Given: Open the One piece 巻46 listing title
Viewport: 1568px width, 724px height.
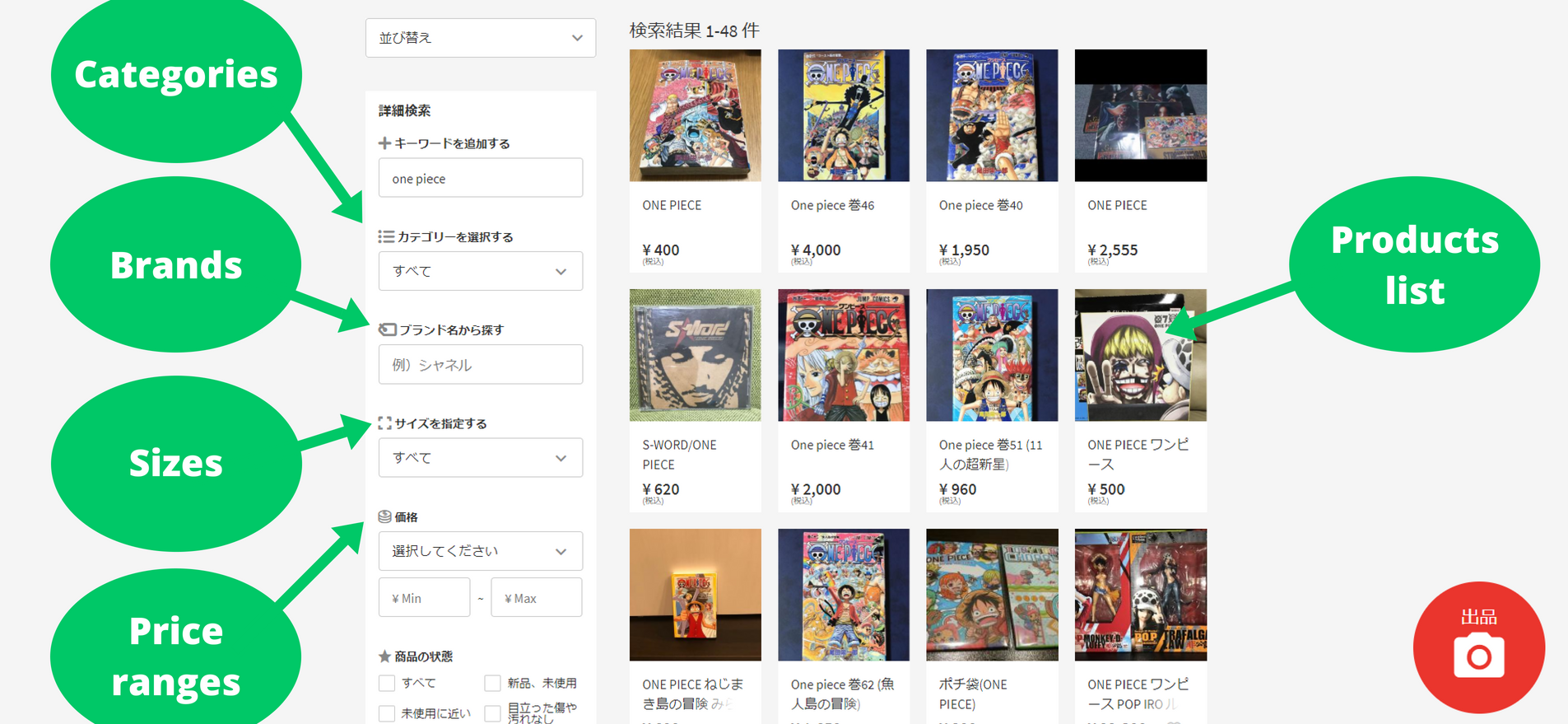Looking at the screenshot, I should tap(832, 205).
